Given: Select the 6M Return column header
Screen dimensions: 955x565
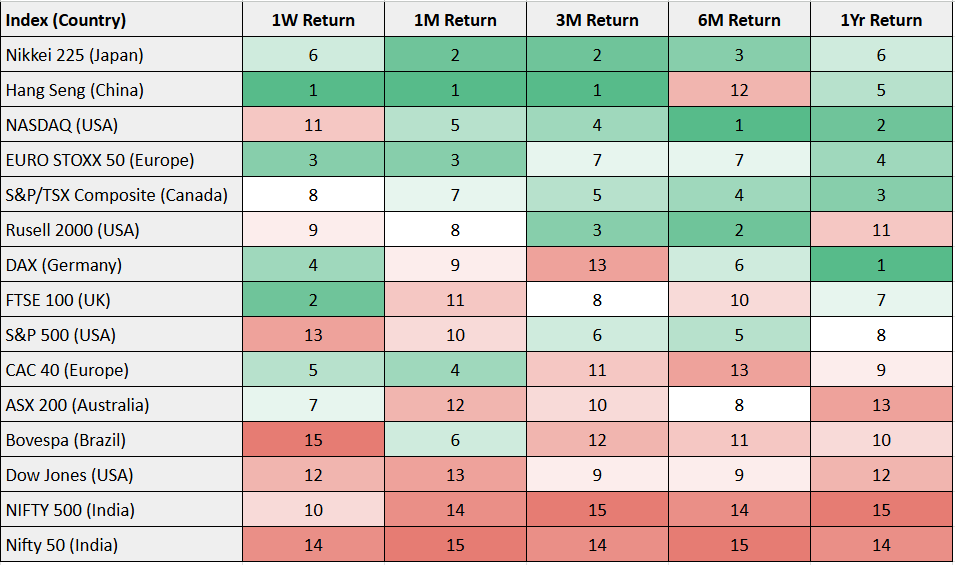Looking at the screenshot, I should [739, 20].
